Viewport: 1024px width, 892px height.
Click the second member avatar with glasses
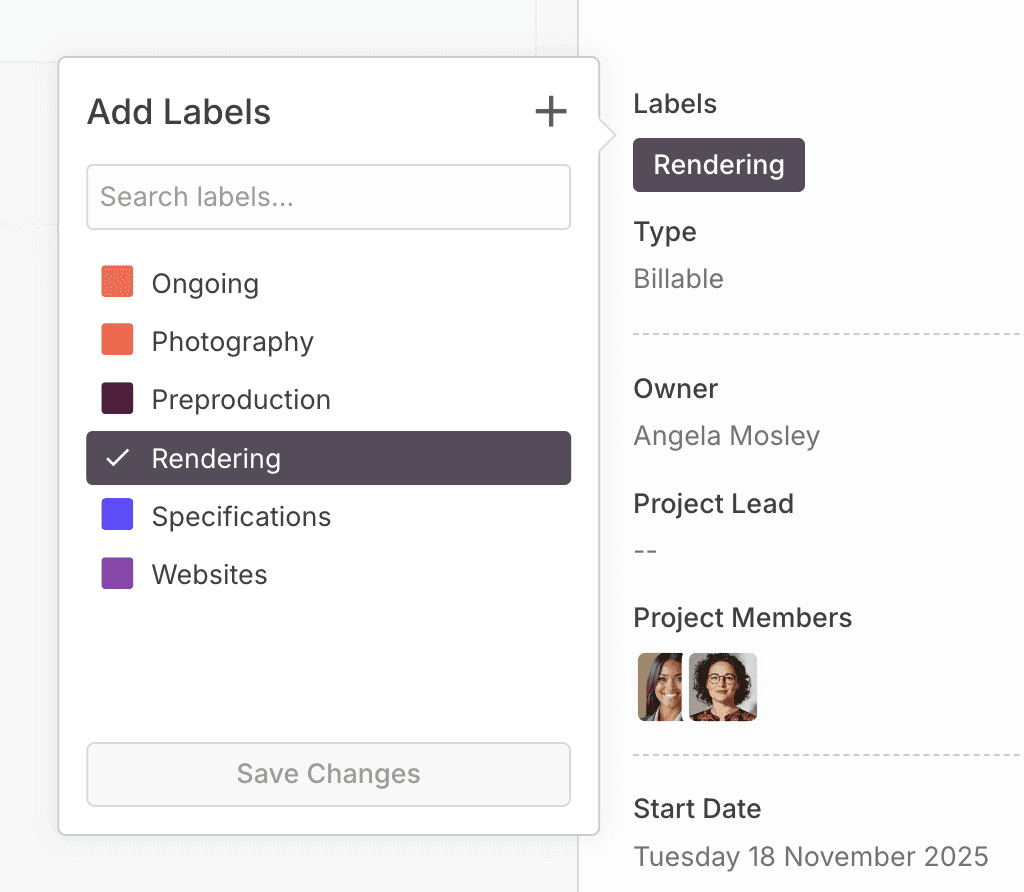[723, 687]
